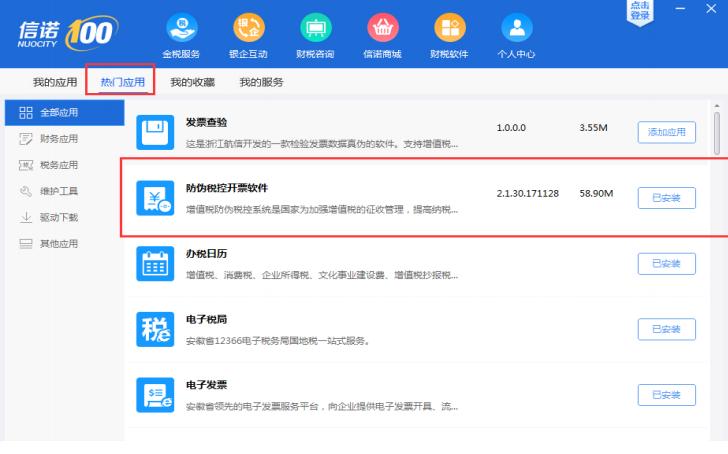Click the 防伪税控开票软件 app icon
Screen dimensions: 728x454
pyautogui.click(x=155, y=198)
